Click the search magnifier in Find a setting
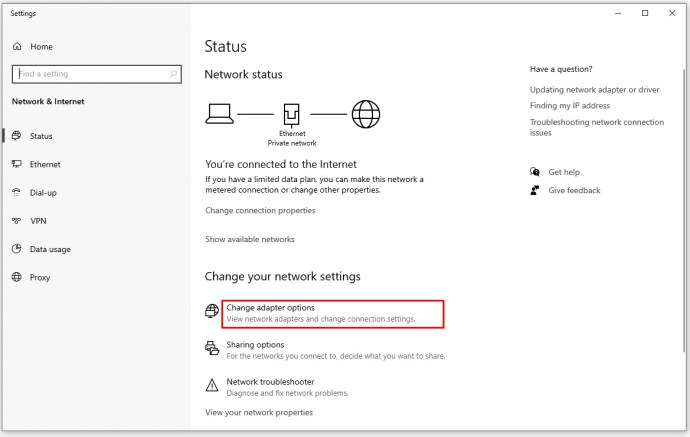This screenshot has height=437, width=690. (173, 74)
